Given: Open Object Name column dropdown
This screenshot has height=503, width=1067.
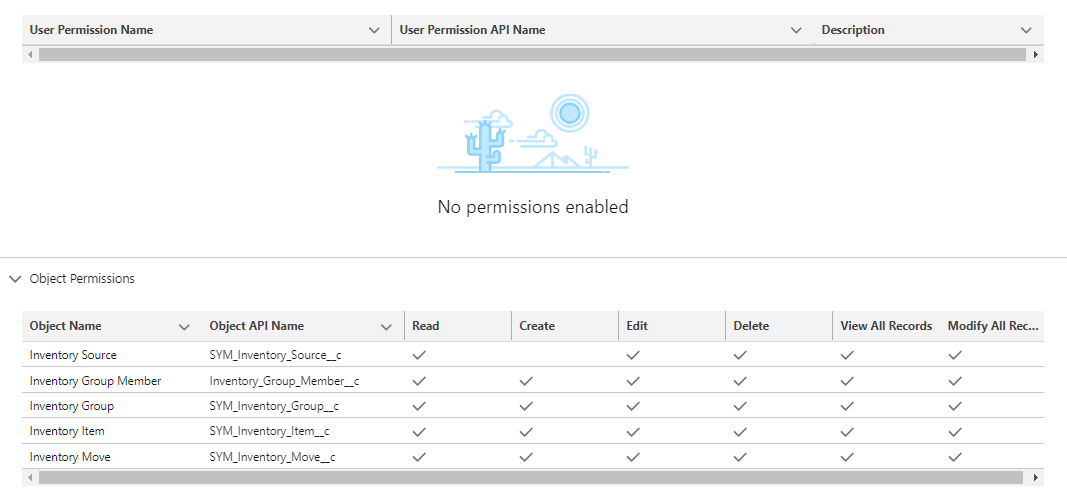Looking at the screenshot, I should coord(184,327).
